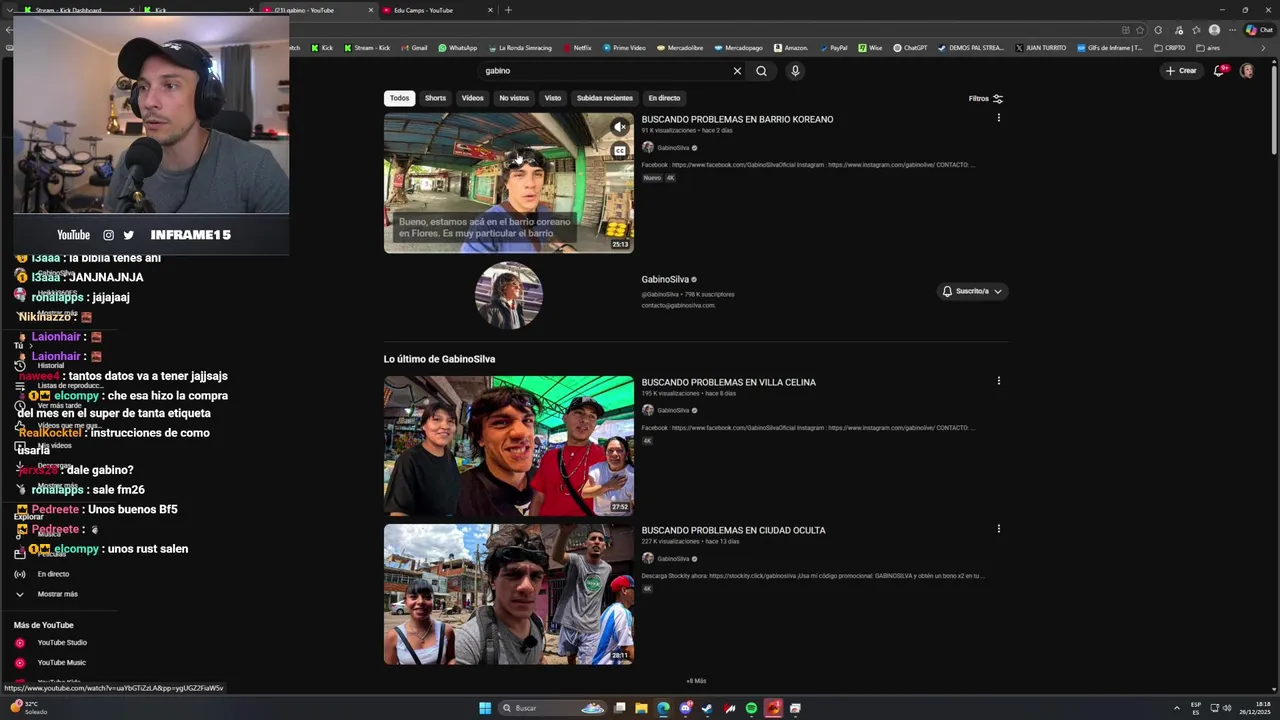This screenshot has height=720, width=1280.
Task: Open the browser profile icon
Action: (1214, 30)
